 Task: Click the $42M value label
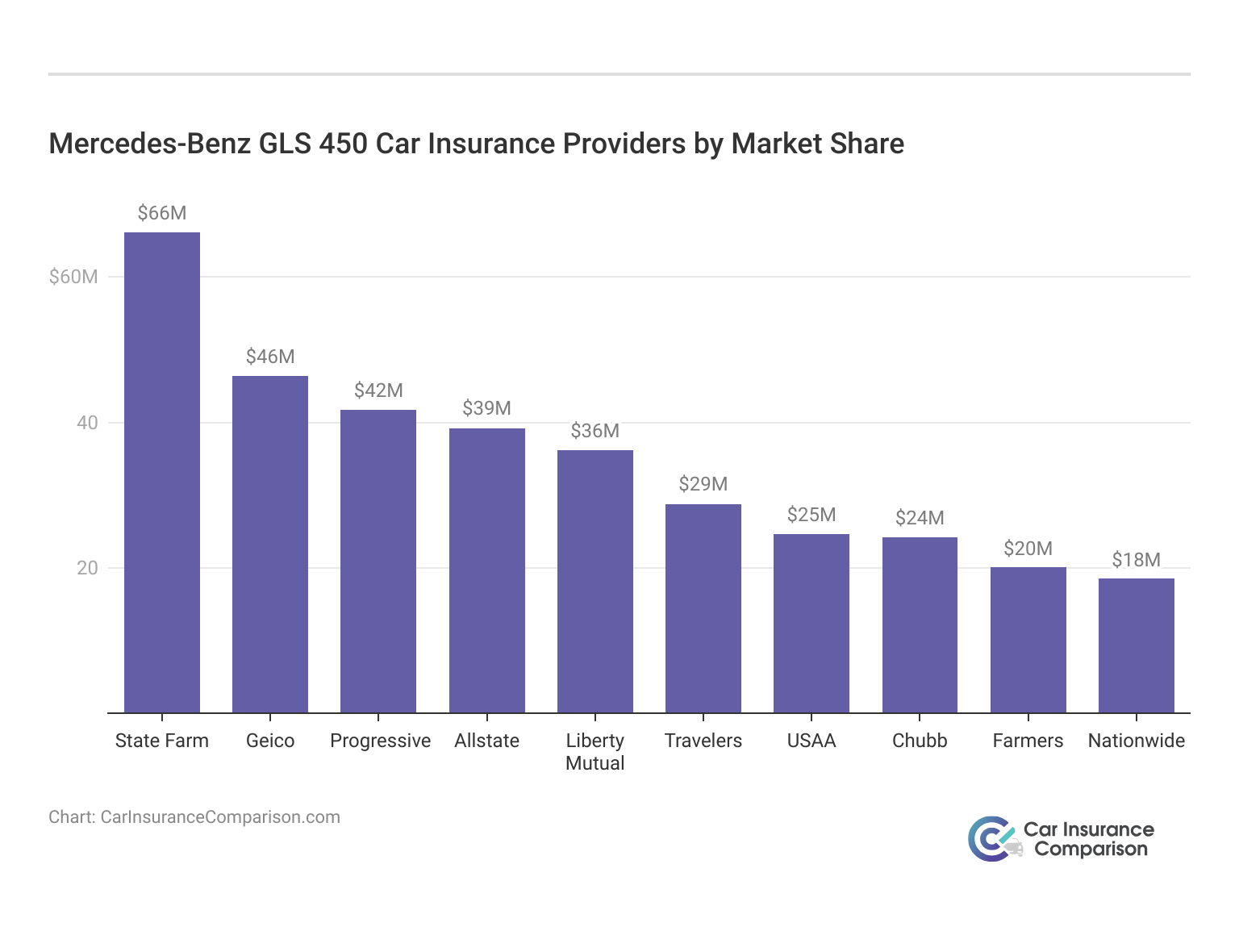[378, 390]
